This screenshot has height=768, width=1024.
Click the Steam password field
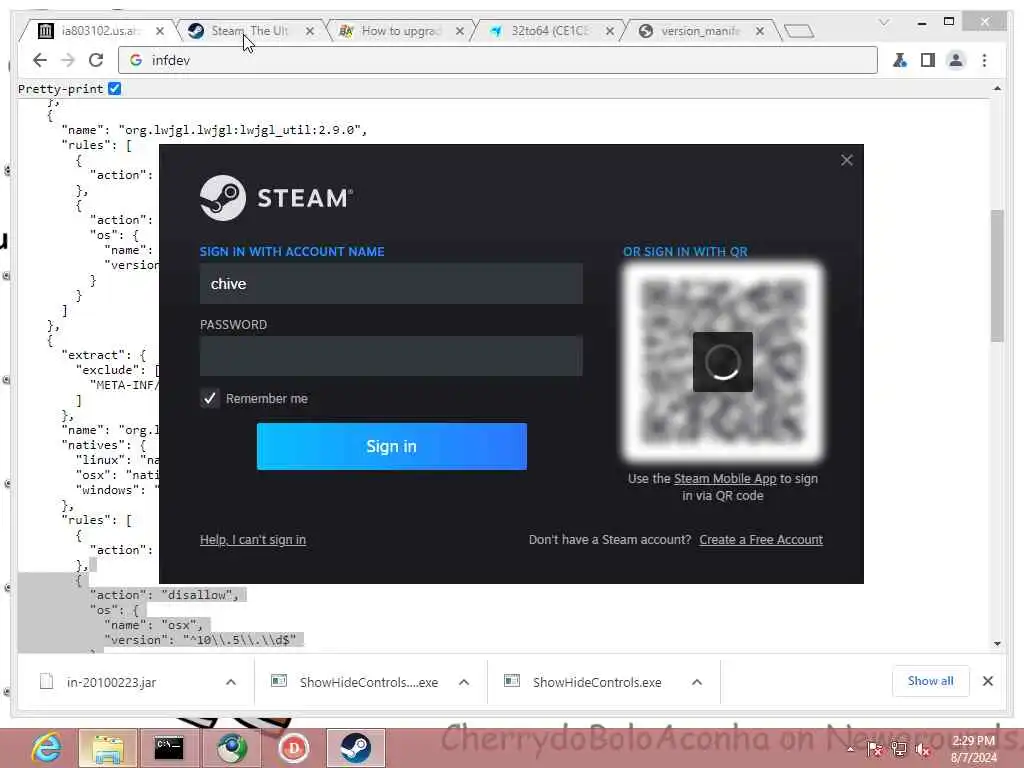391,356
